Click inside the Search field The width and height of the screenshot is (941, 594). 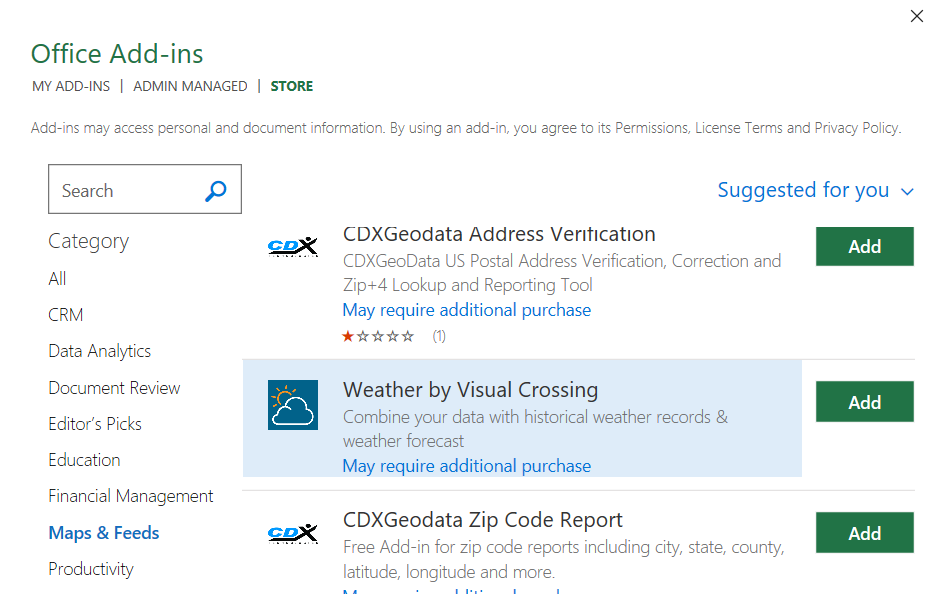tap(130, 189)
